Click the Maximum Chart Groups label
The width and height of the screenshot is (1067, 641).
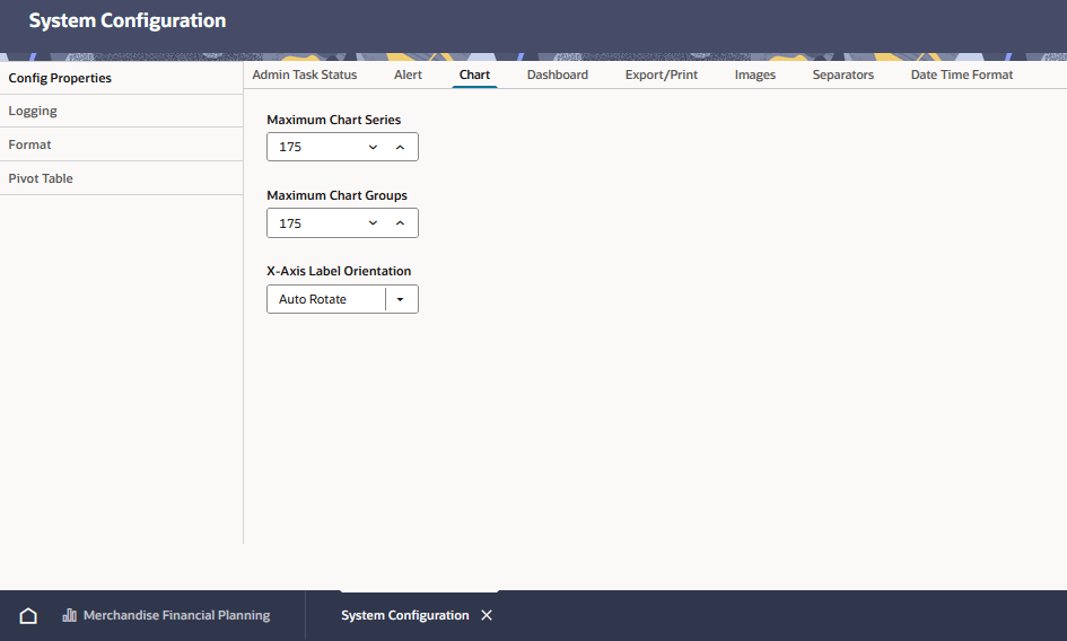[337, 195]
